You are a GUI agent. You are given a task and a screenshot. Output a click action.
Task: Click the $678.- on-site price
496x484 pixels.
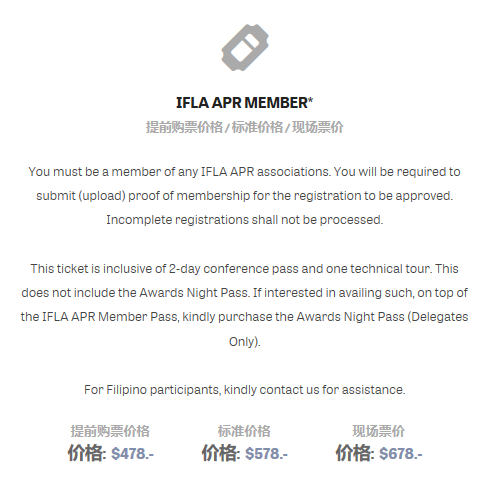401,453
